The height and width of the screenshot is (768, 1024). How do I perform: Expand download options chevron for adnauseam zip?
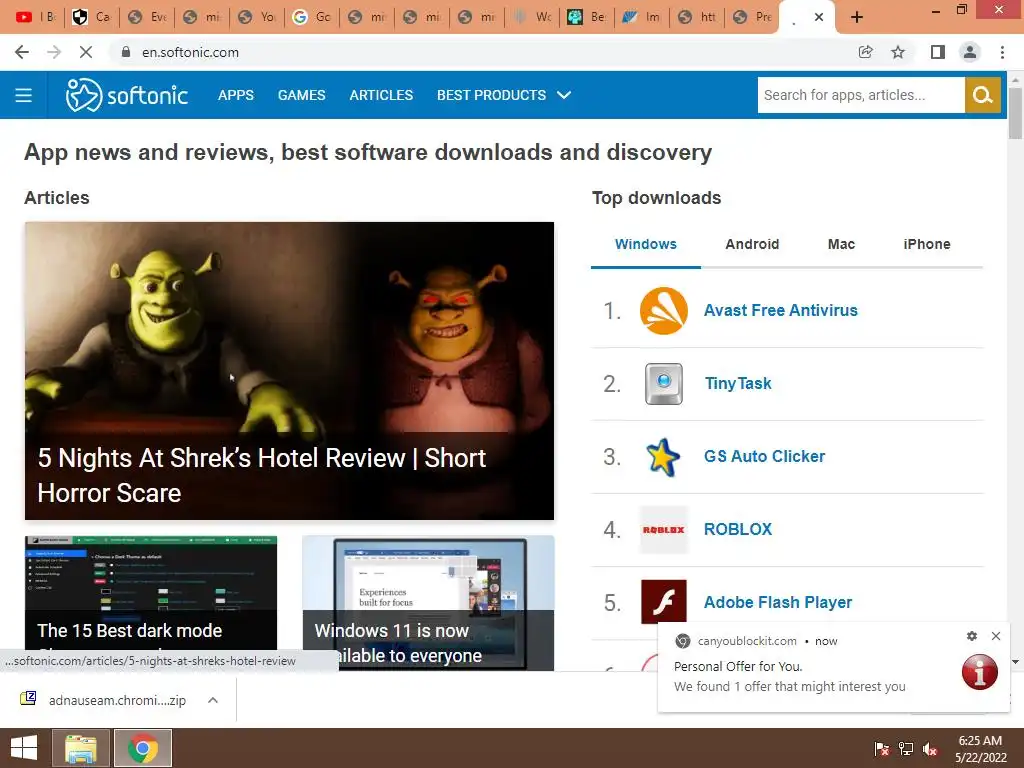(x=213, y=700)
